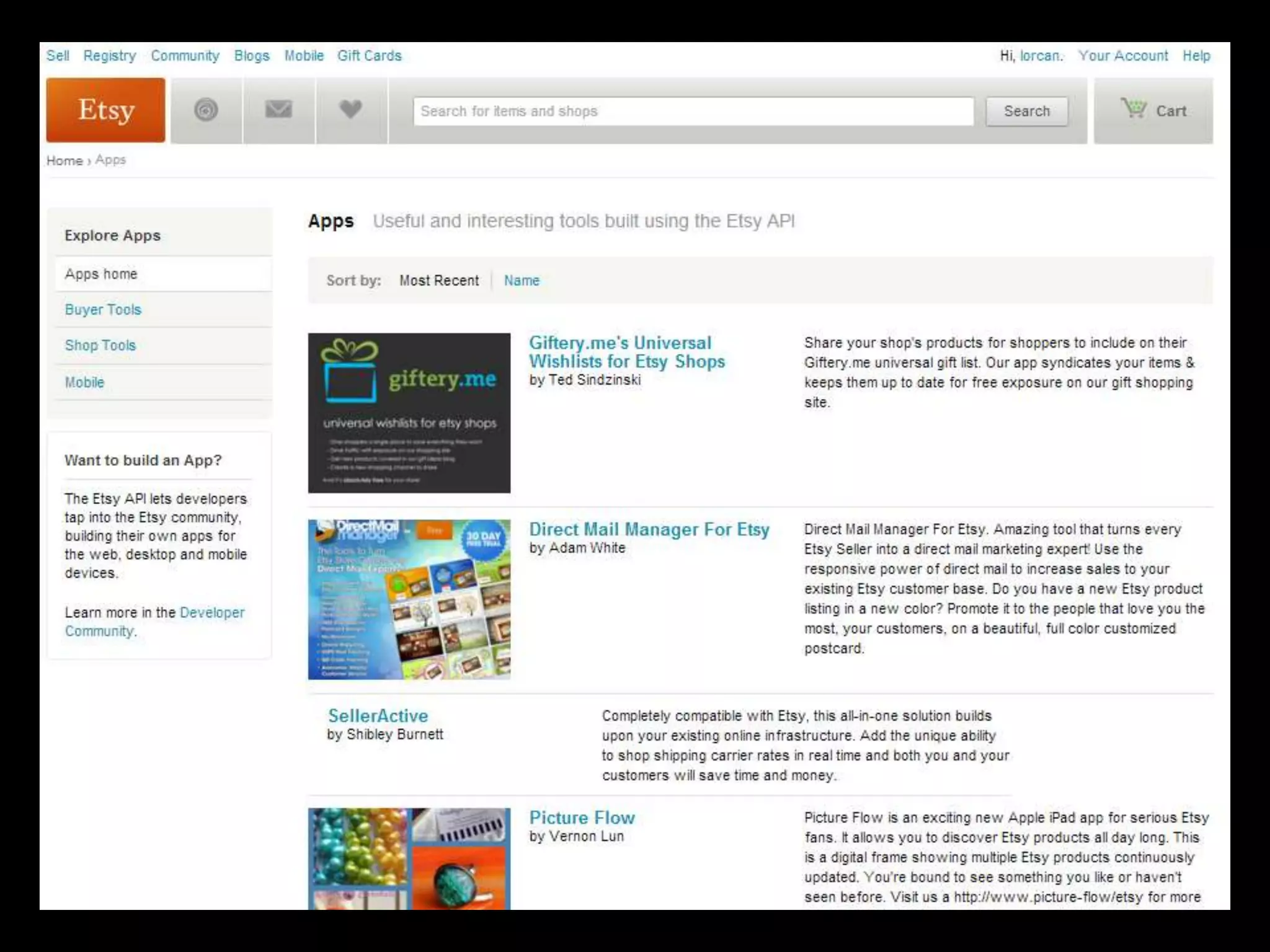Open the favorites heart icon
This screenshot has width=1270, height=952.
click(351, 110)
